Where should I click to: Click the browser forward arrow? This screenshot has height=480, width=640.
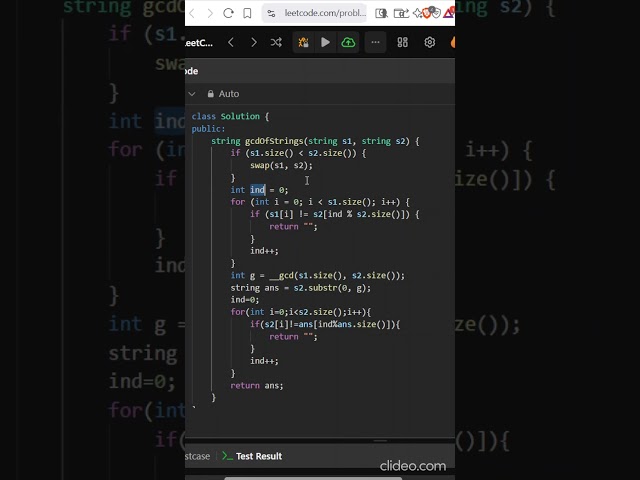[210, 13]
